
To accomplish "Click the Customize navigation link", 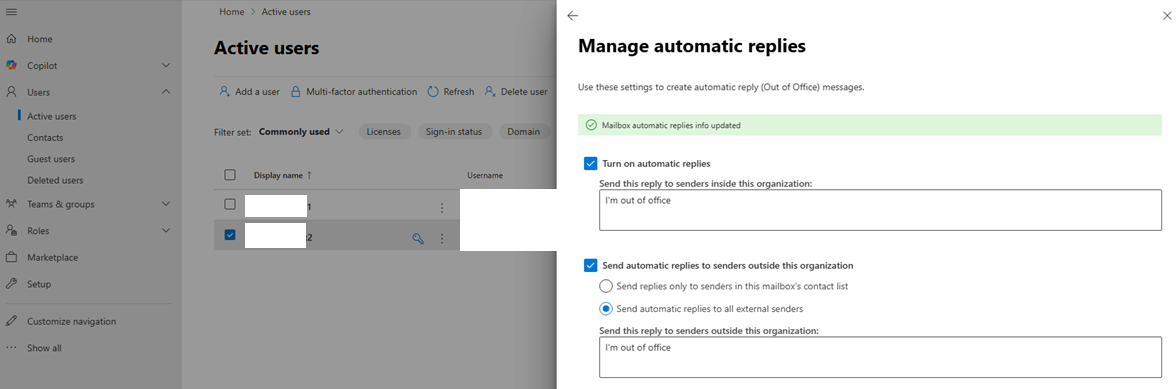I will tap(71, 321).
